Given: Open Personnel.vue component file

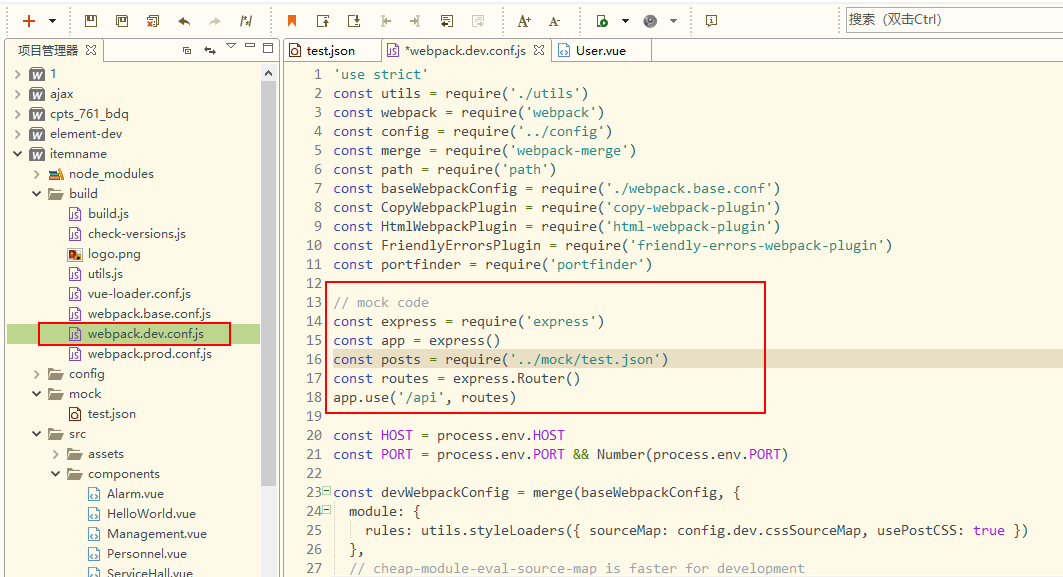Looking at the screenshot, I should click(138, 554).
